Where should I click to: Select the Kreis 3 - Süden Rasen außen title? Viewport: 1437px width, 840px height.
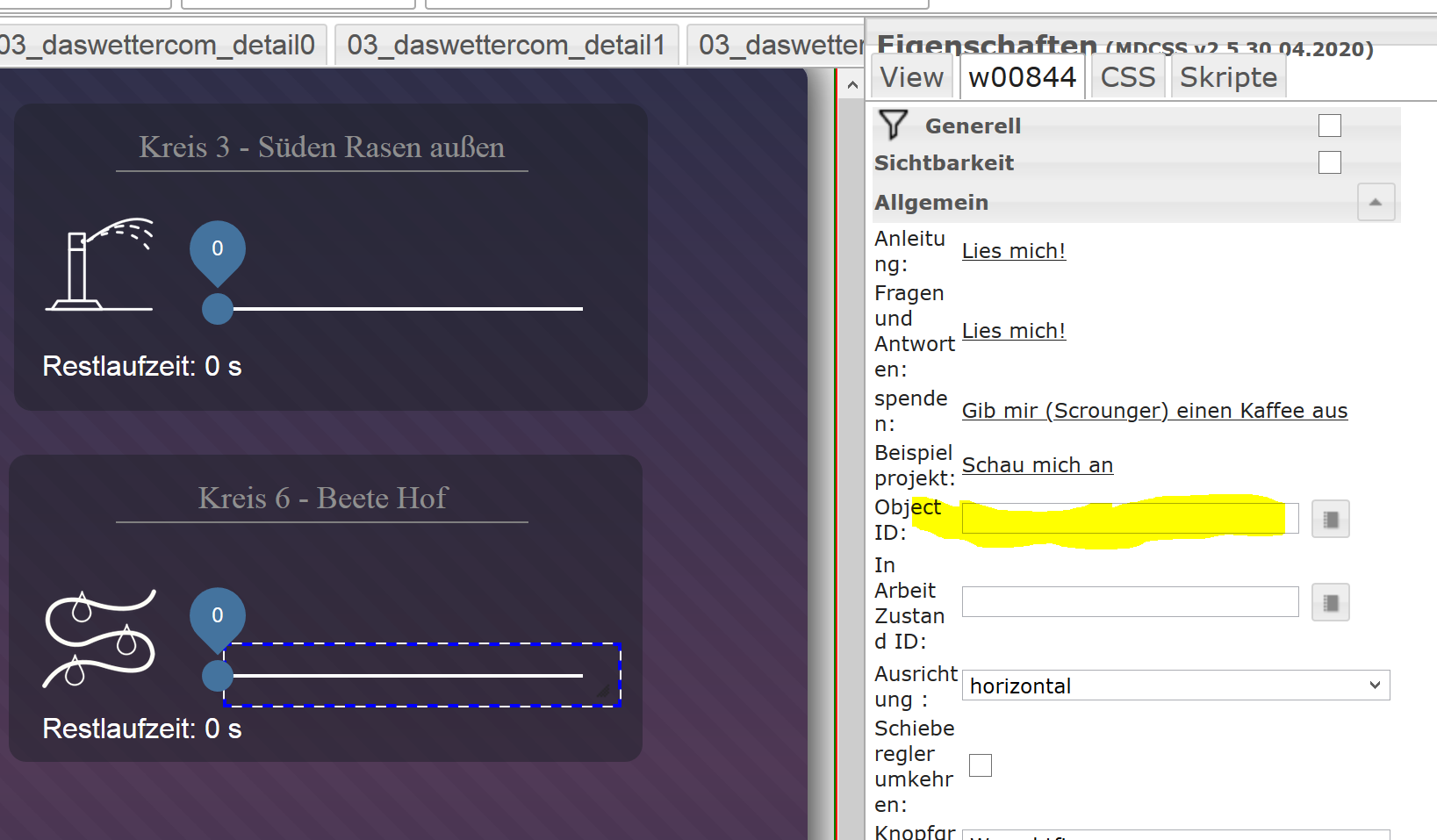click(x=322, y=147)
